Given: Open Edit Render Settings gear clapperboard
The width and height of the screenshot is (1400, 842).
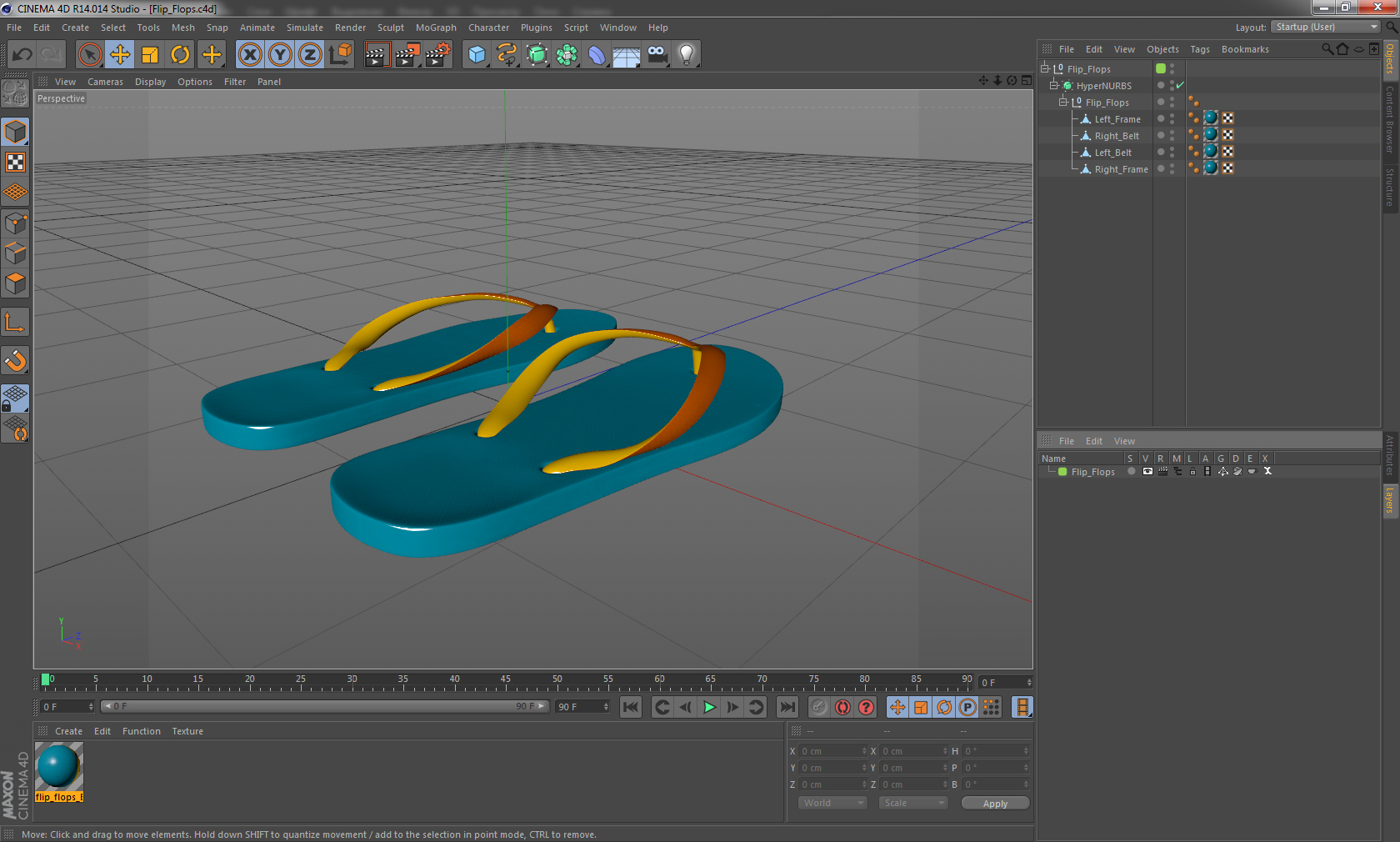Looking at the screenshot, I should (x=437, y=55).
